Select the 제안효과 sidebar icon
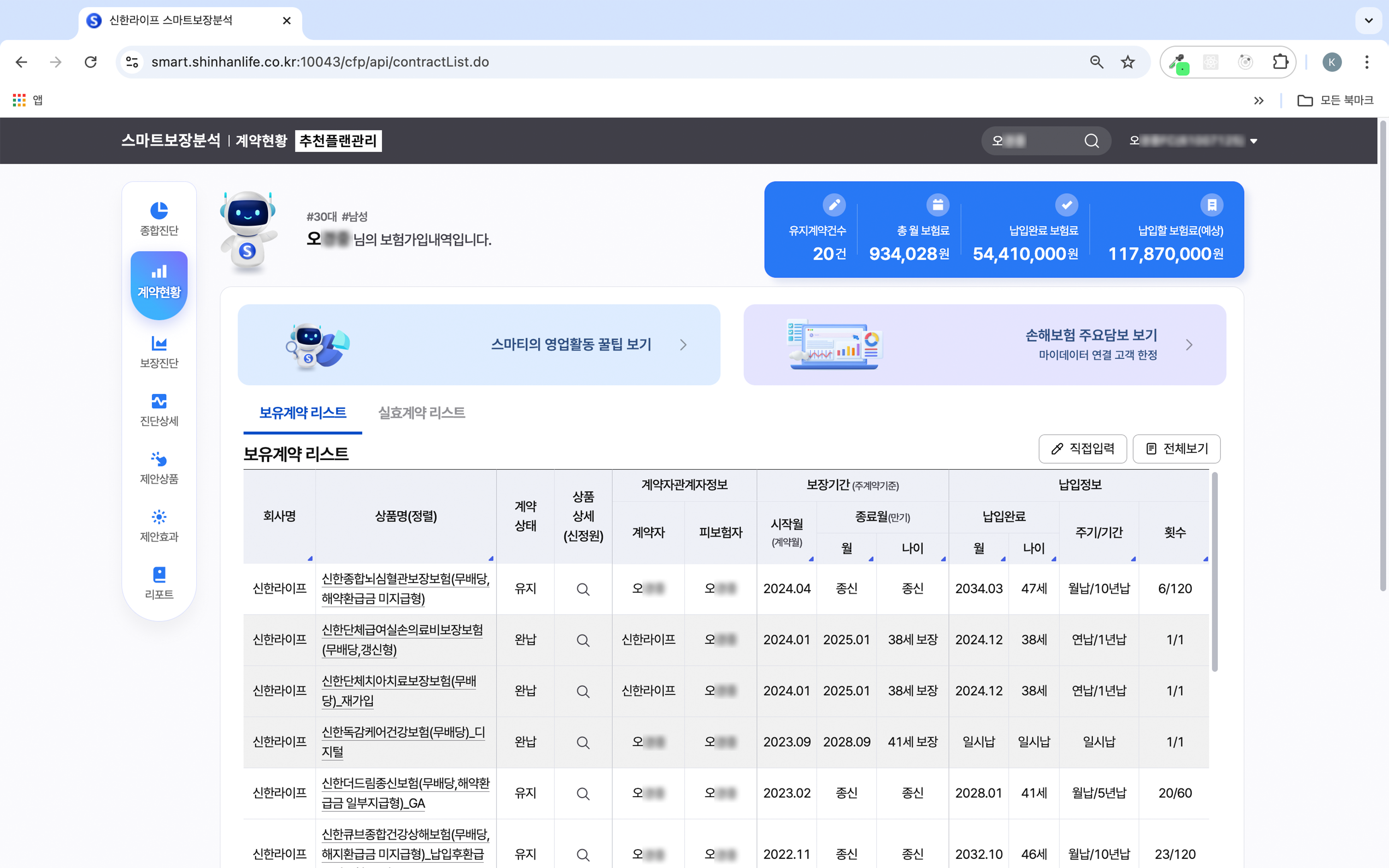Image resolution: width=1389 pixels, height=868 pixels. [x=159, y=525]
